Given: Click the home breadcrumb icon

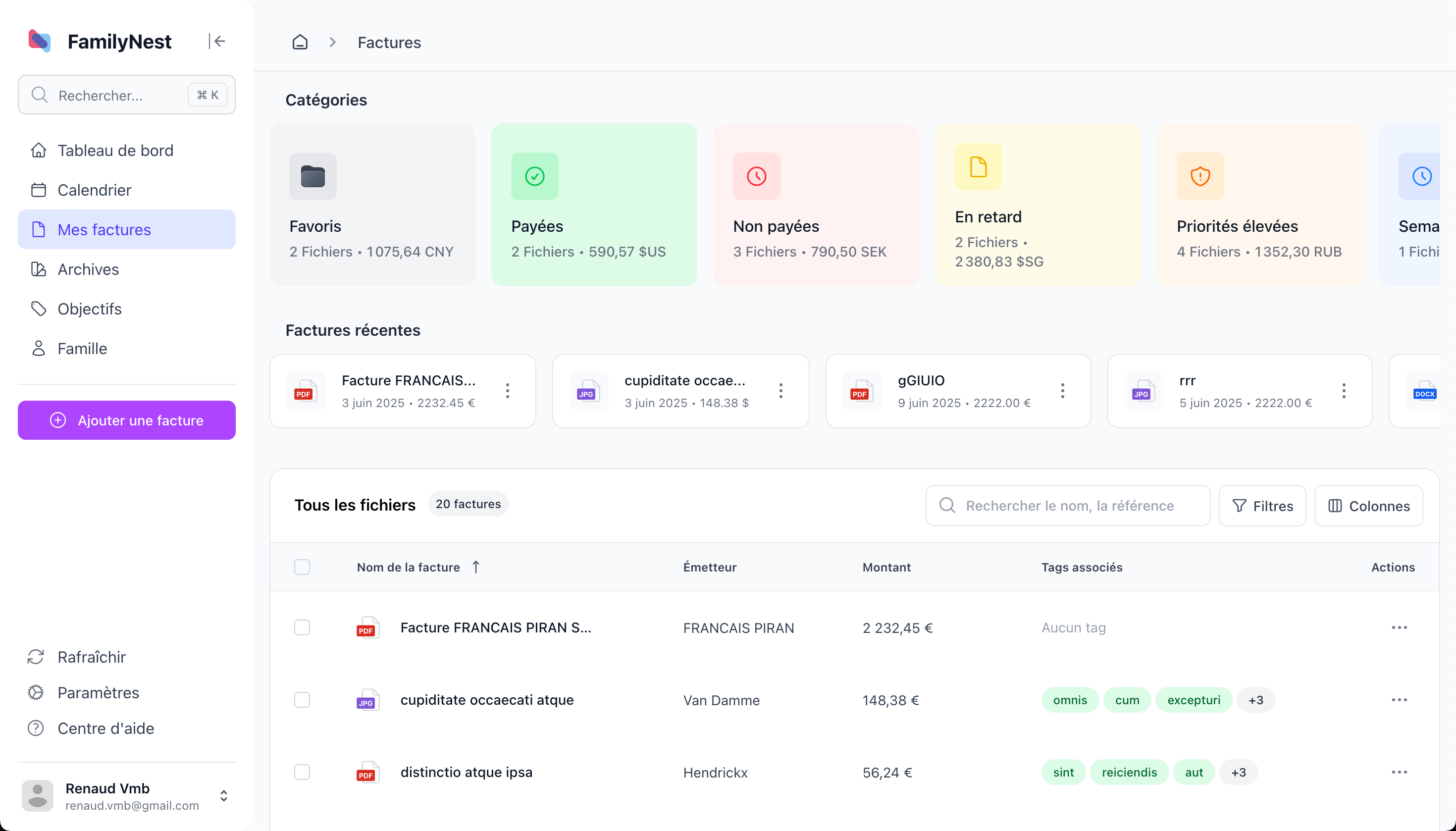Looking at the screenshot, I should (300, 42).
